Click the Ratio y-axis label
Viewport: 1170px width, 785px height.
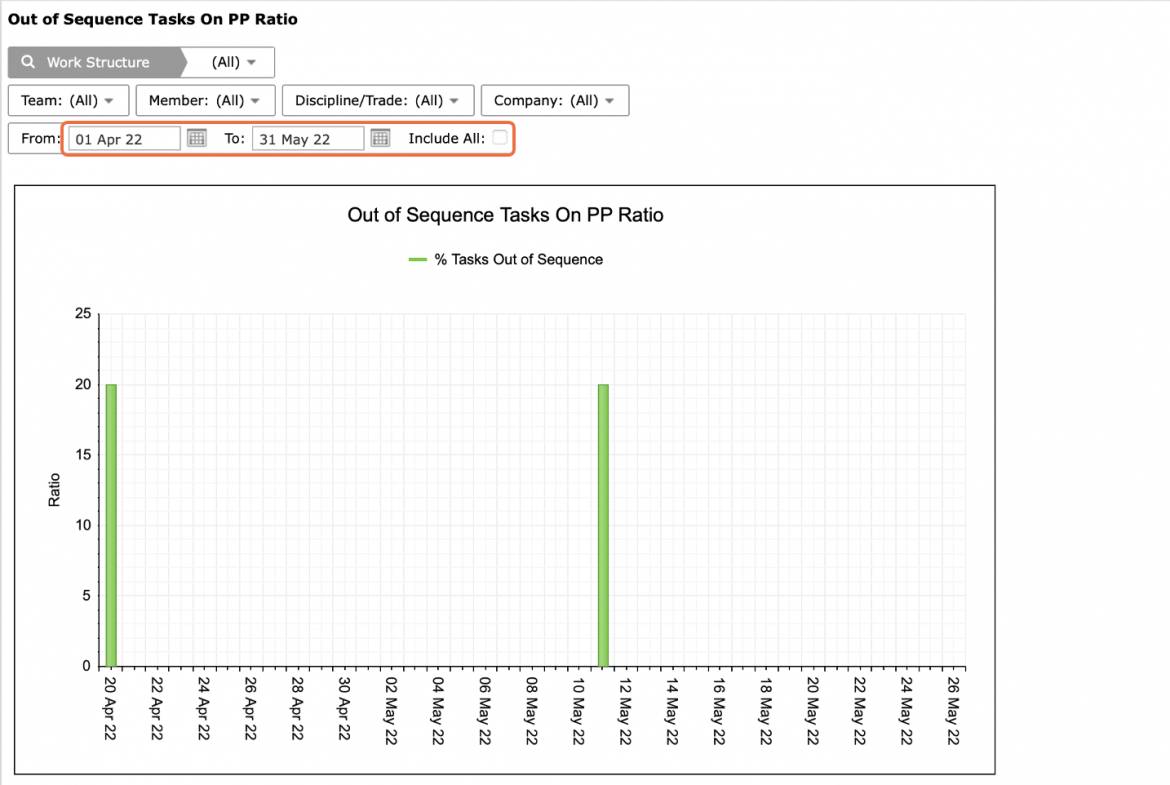point(54,490)
